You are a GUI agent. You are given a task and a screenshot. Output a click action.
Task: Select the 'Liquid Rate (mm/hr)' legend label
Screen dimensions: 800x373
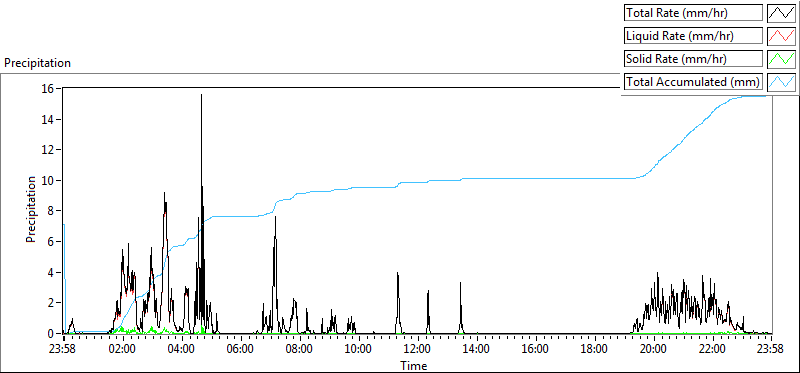[694, 36]
